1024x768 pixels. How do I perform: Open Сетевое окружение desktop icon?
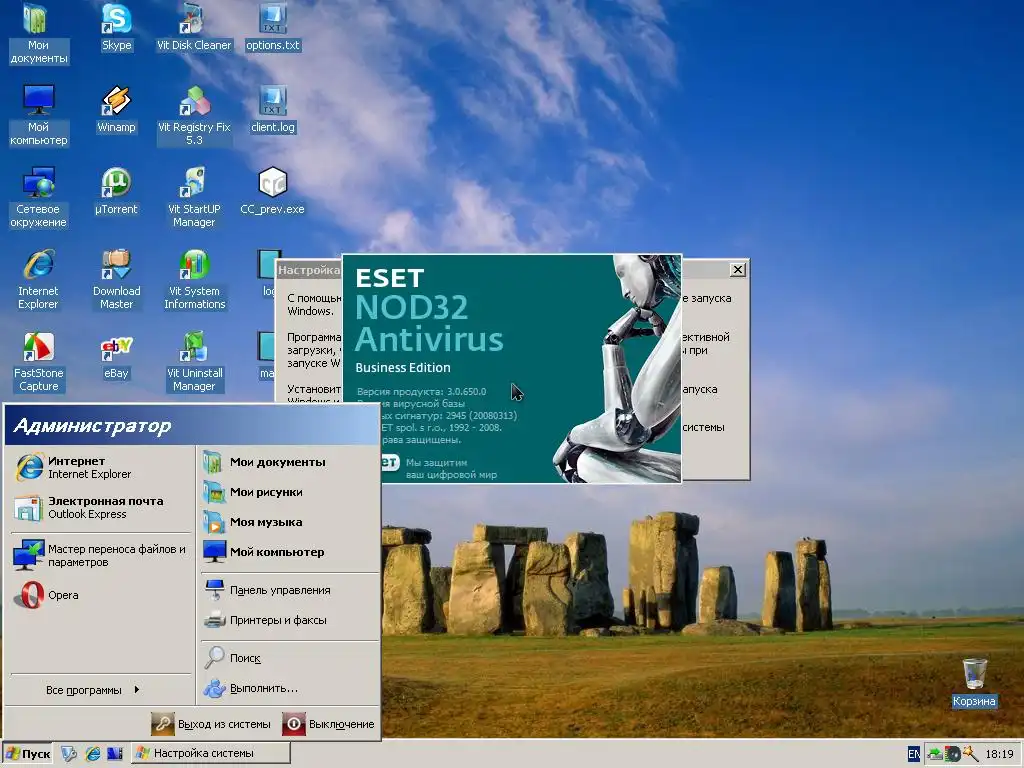tap(38, 197)
